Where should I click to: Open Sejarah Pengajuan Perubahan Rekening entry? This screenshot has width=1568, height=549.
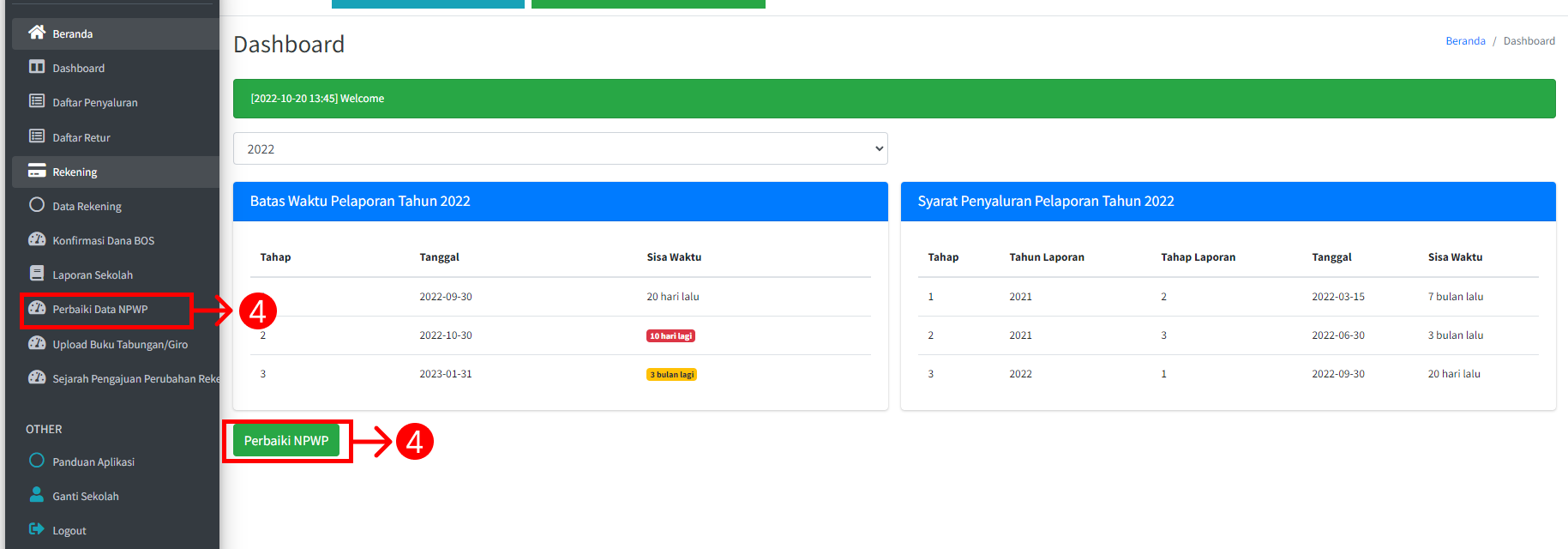click(116, 378)
